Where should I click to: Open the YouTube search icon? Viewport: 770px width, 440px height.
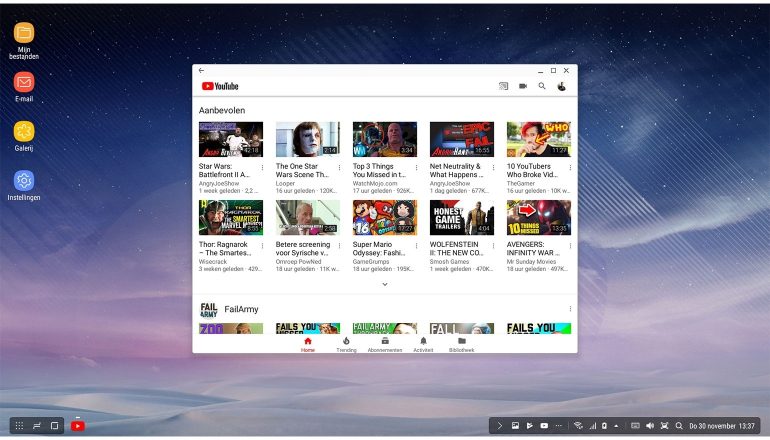pos(542,87)
